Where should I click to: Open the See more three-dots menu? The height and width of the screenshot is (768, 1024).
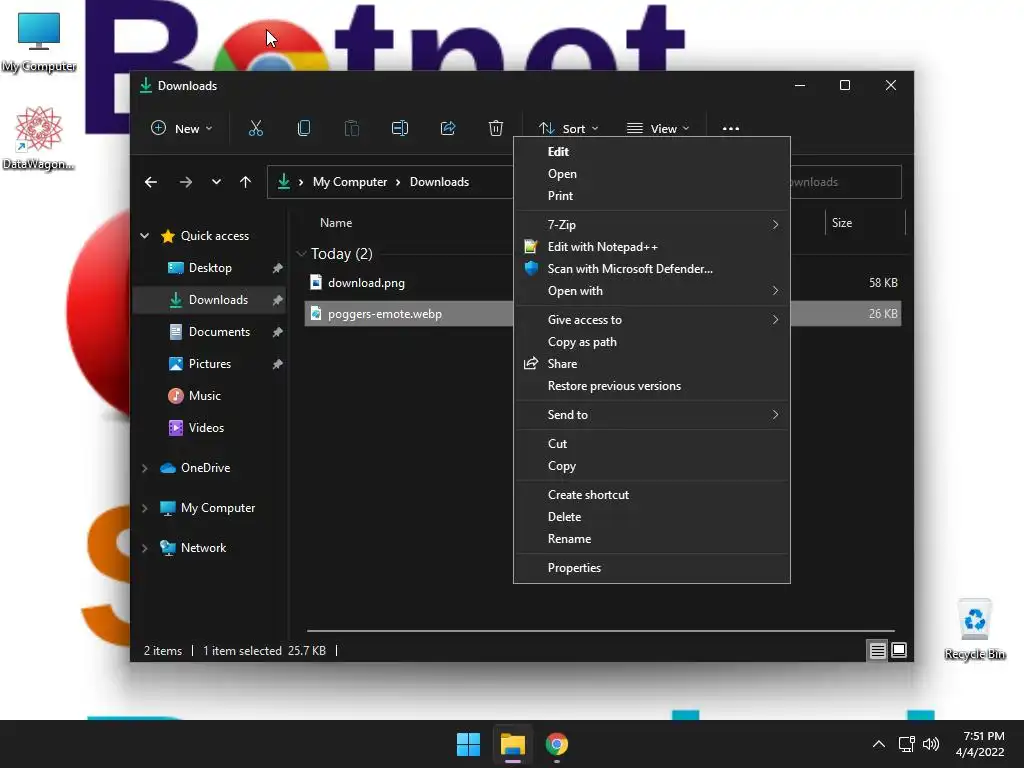coord(731,129)
